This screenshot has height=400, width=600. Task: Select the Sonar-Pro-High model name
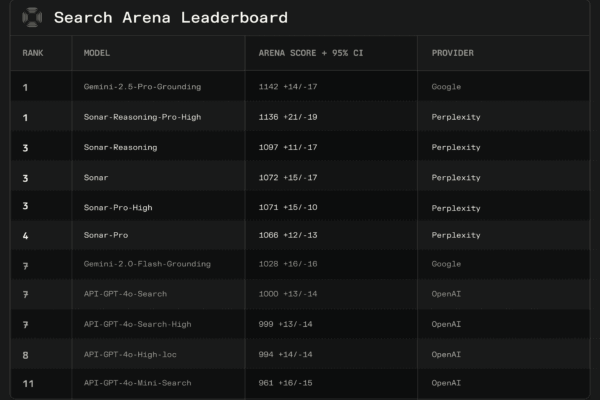pyautogui.click(x=118, y=207)
